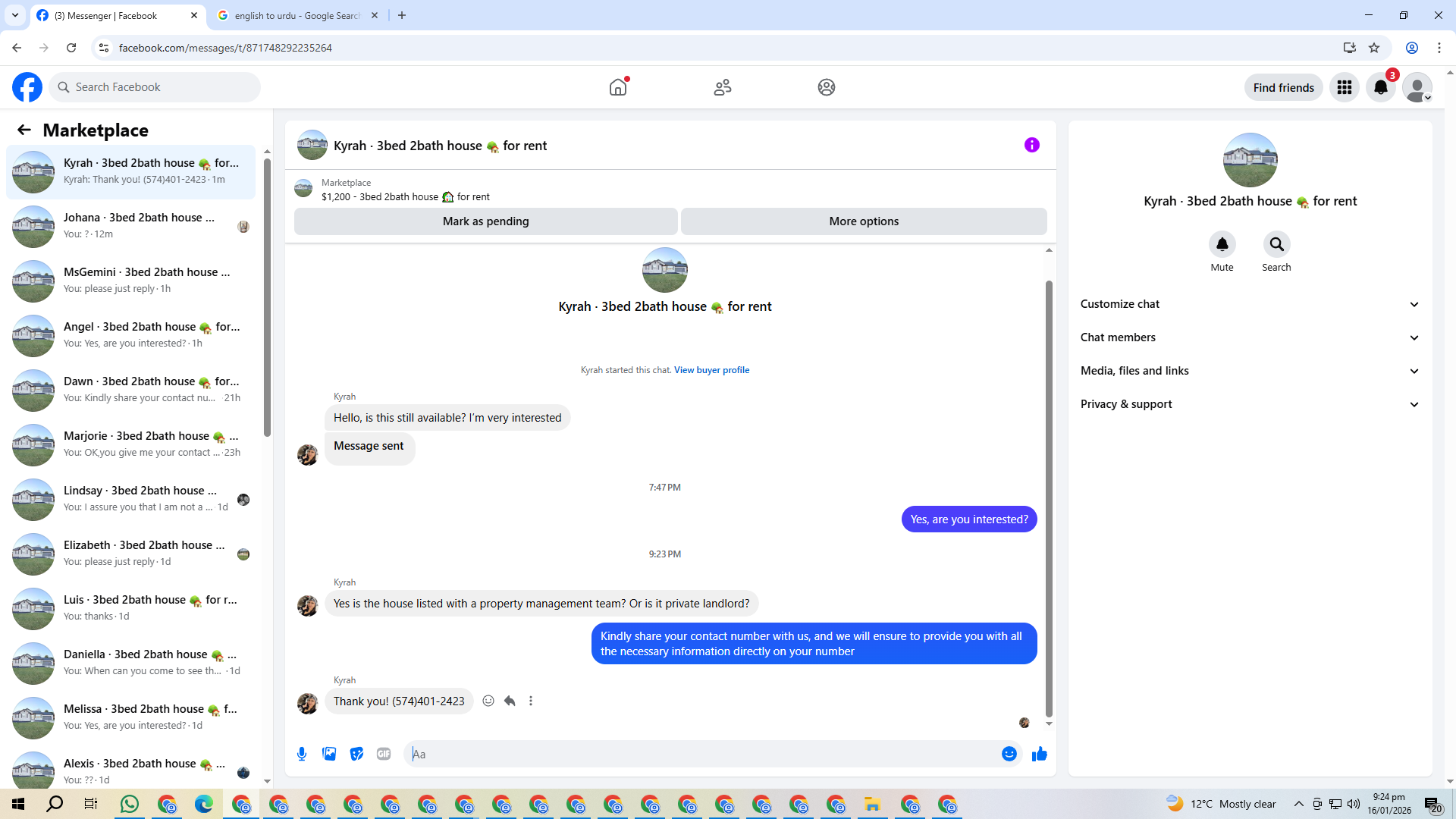
Task: Reply to Kyrah's phone number message
Action: pyautogui.click(x=510, y=701)
